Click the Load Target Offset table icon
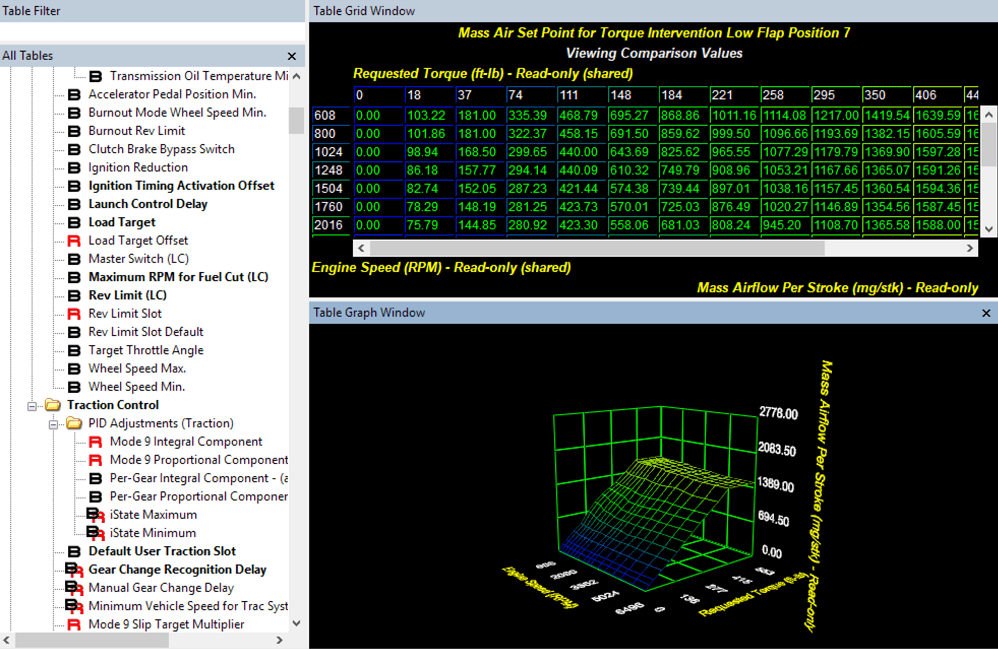The image size is (998, 649). [x=74, y=241]
